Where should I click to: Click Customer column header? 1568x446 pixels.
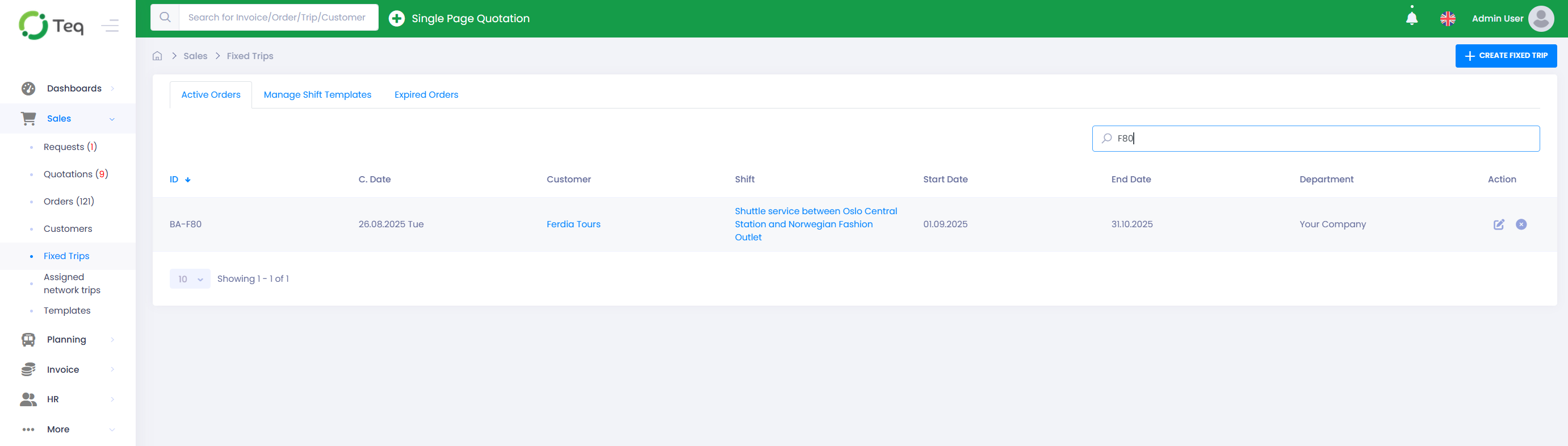(568, 179)
